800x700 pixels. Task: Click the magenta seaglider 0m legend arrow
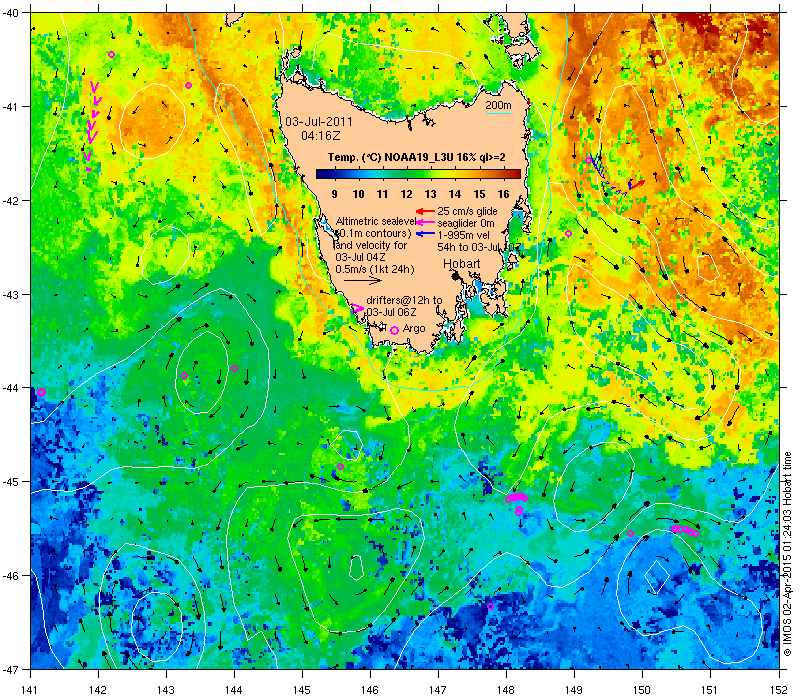click(x=425, y=222)
